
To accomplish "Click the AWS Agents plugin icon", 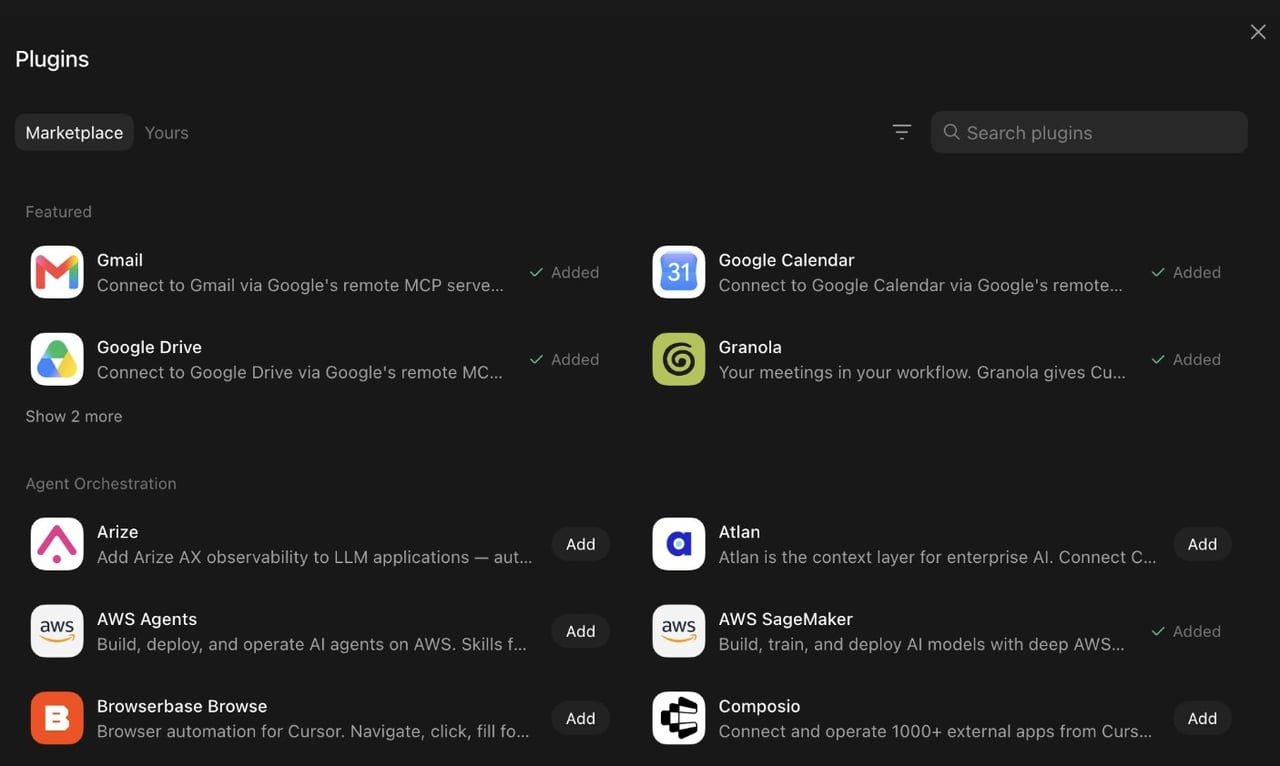I will (57, 631).
